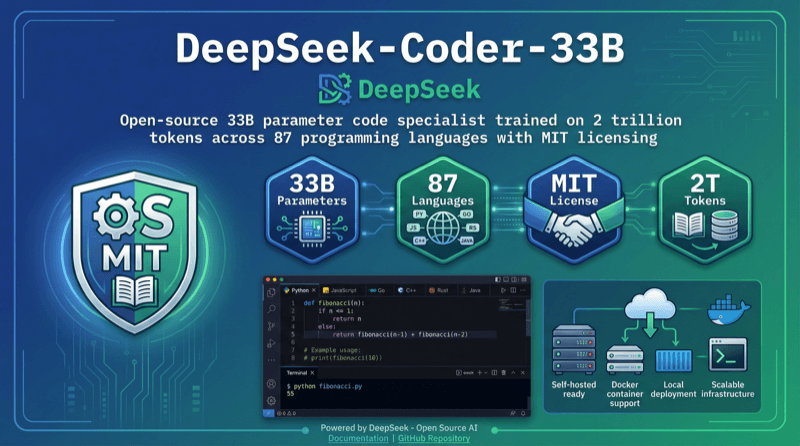
Task: Click the Docker container support server icon
Action: 625,360
